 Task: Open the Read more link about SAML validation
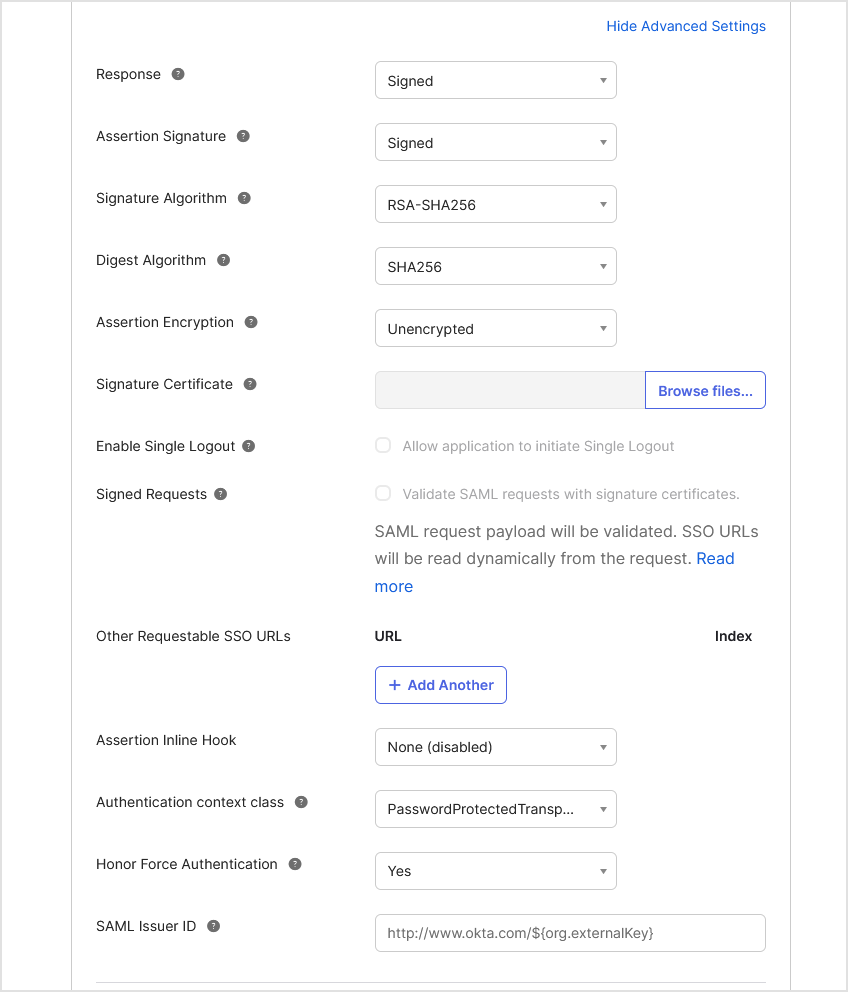715,558
